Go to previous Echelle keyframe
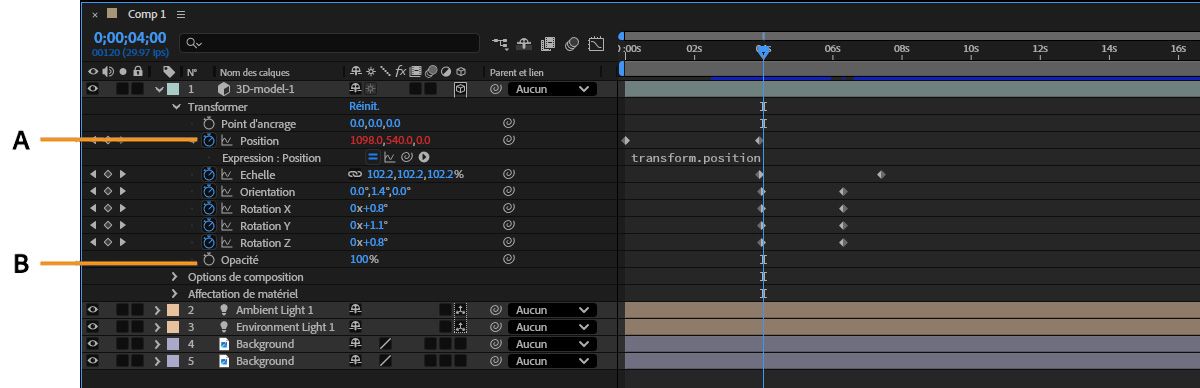Screen dimensions: 1200x388 (x=93, y=175)
